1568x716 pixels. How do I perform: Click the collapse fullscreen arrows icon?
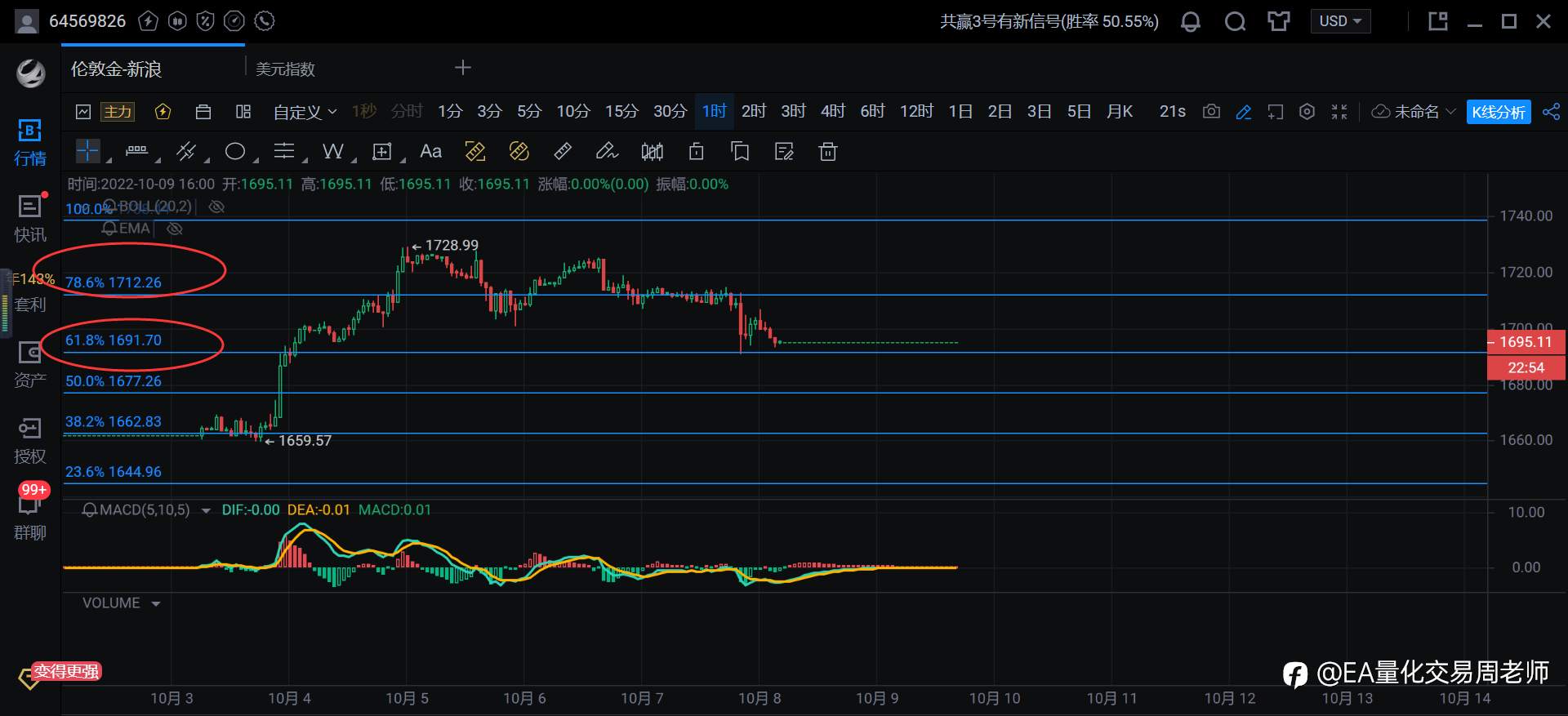(1339, 111)
